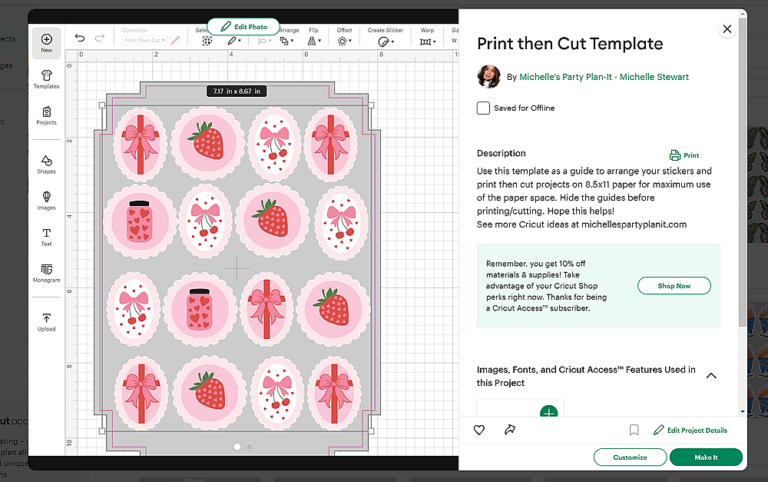Click the share arrow icon

pyautogui.click(x=510, y=430)
